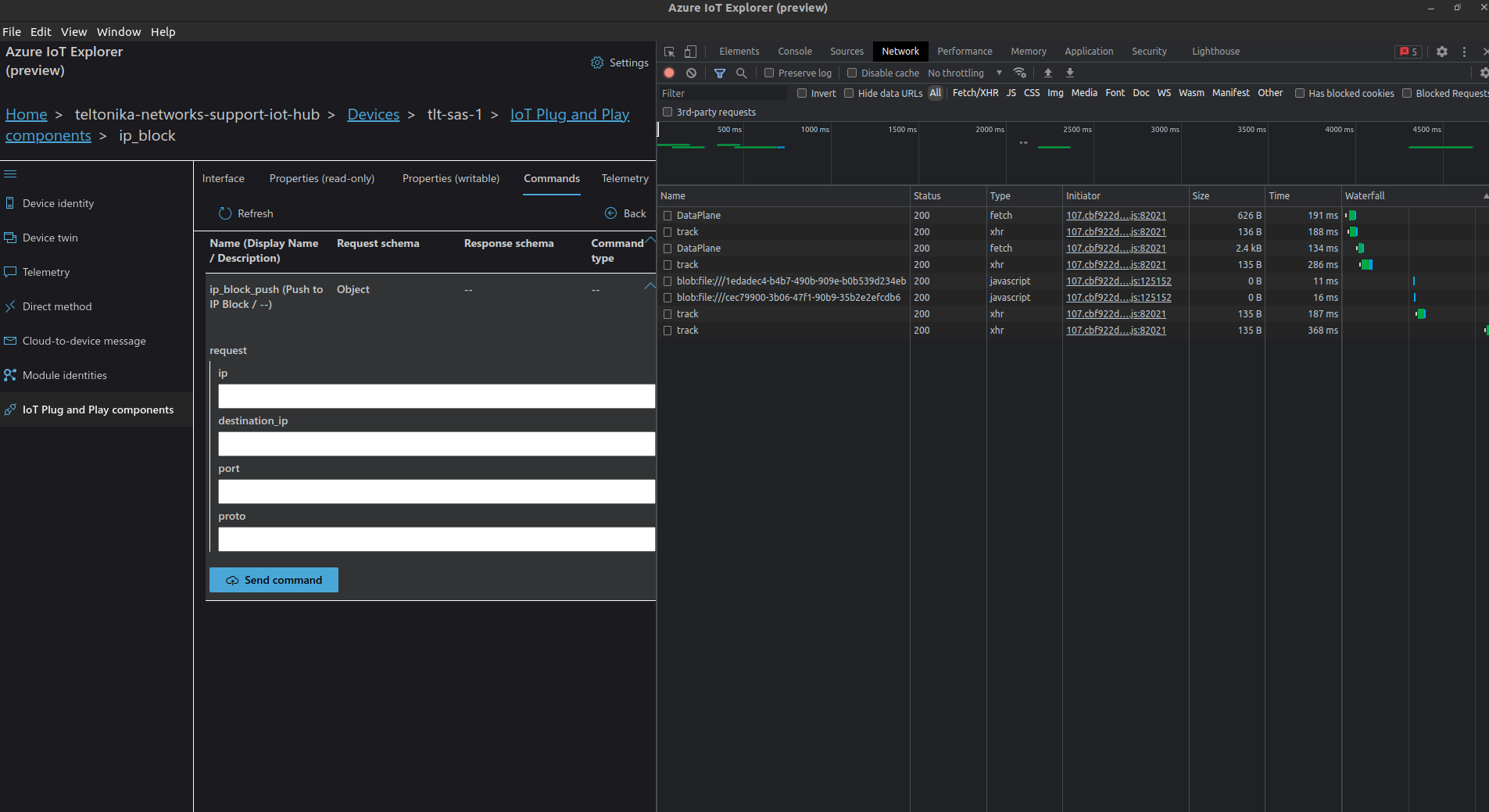1489x812 pixels.
Task: Click the Telemetry speech-bubble icon
Action: 10,271
